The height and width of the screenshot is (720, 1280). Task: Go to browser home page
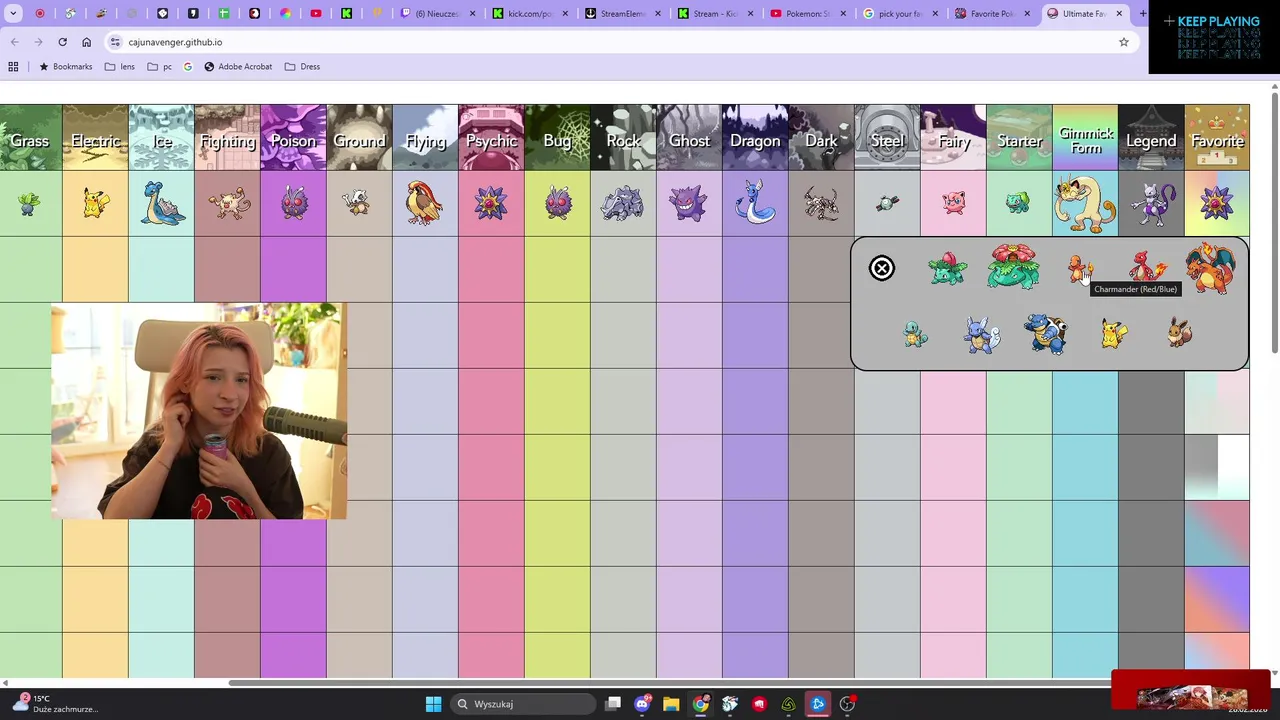click(86, 42)
